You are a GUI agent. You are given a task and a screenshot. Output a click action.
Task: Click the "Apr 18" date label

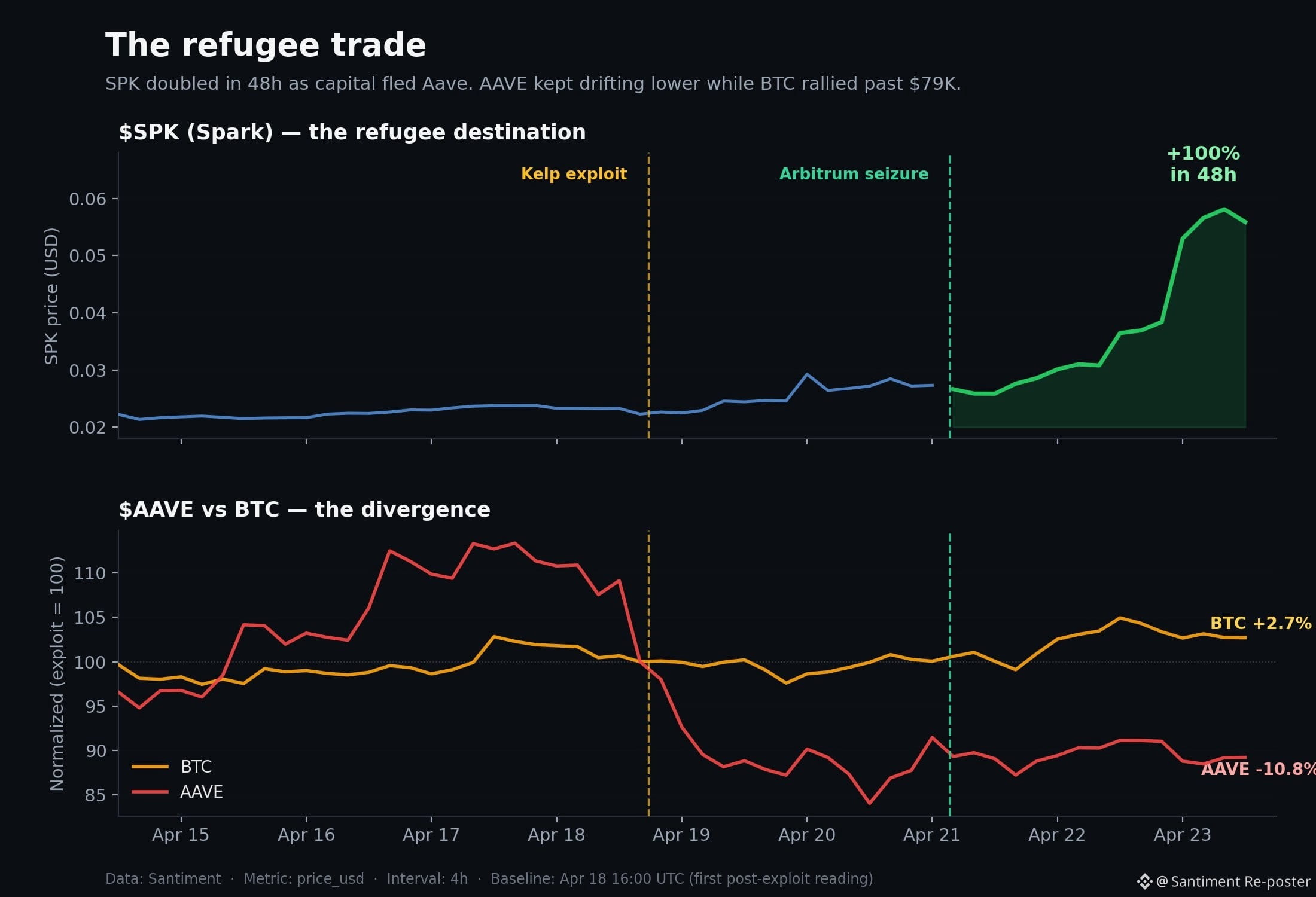(x=556, y=835)
